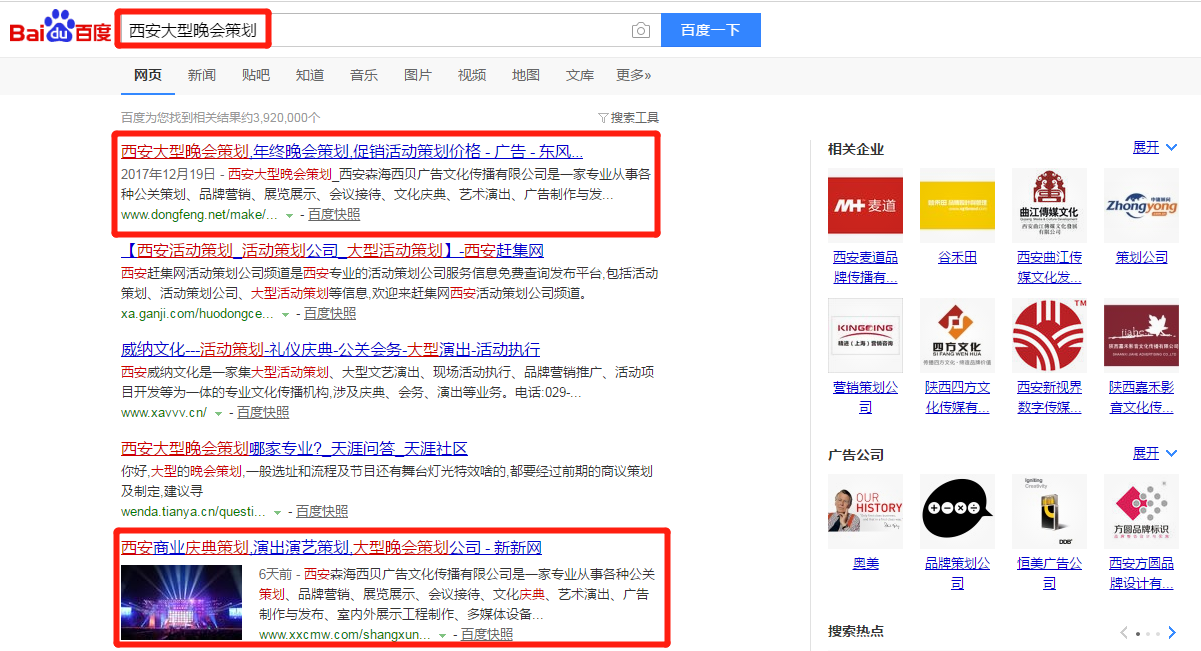Click the stage concert thumbnail image
This screenshot has height=651, width=1201.
[x=181, y=603]
